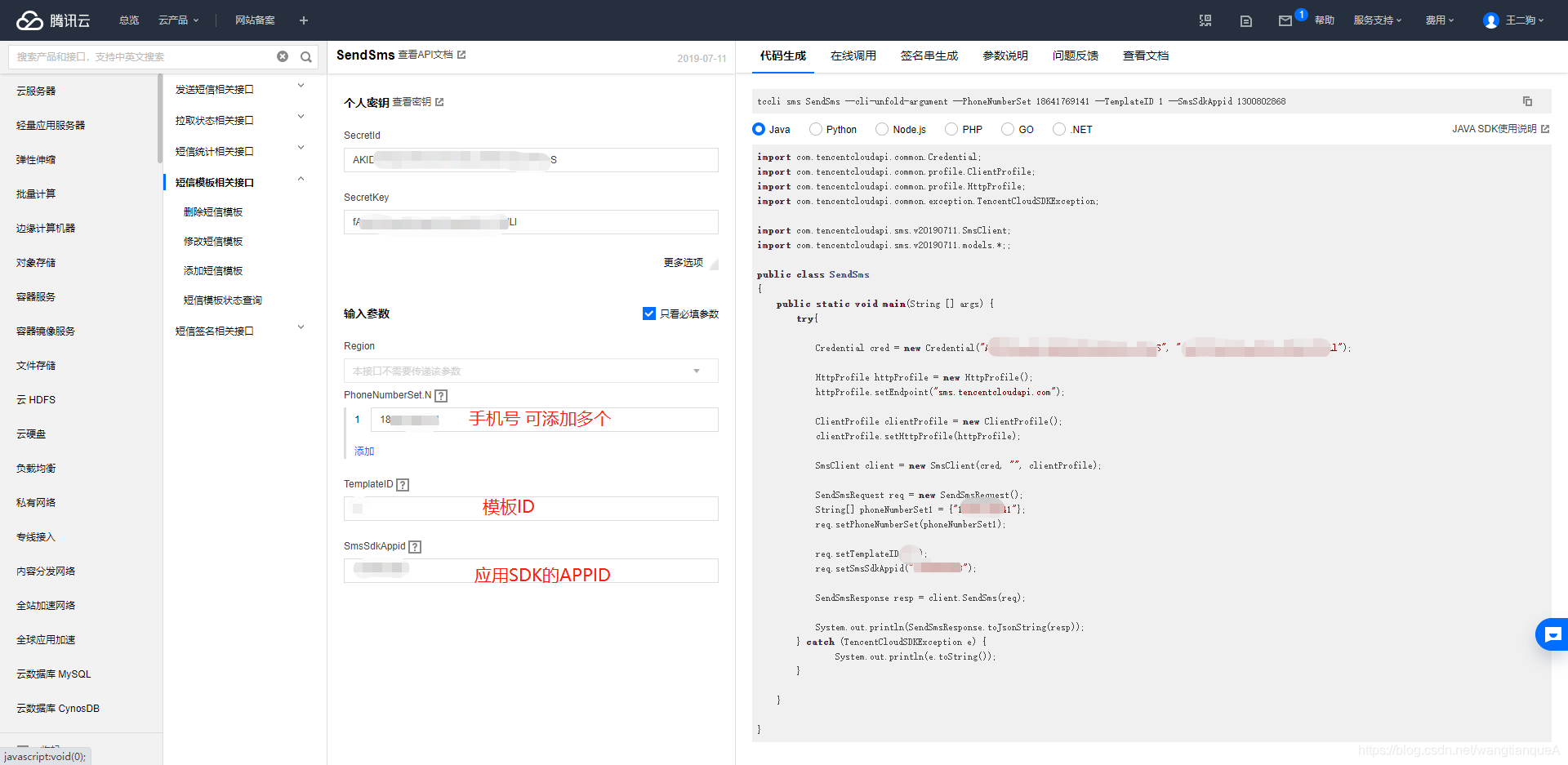Select 删除短信模板 interface
This screenshot has height=765, width=1568.
[x=213, y=212]
